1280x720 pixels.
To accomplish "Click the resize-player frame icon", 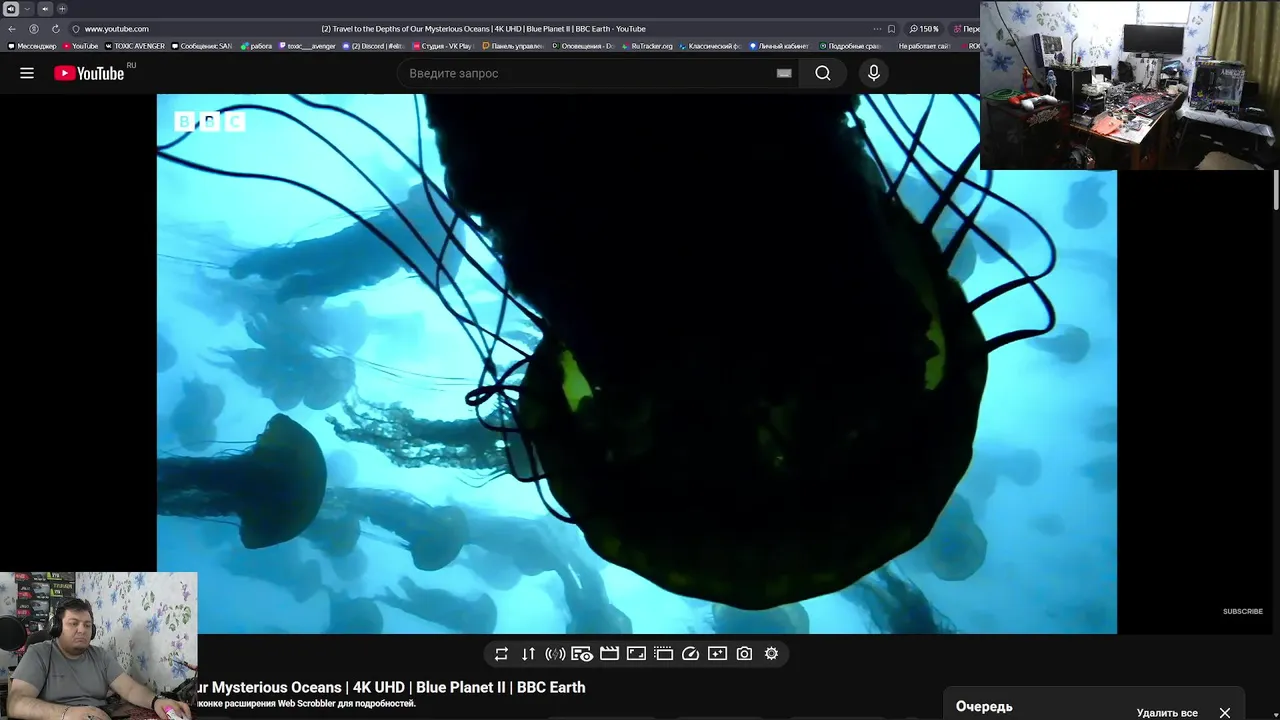I will click(x=636, y=654).
